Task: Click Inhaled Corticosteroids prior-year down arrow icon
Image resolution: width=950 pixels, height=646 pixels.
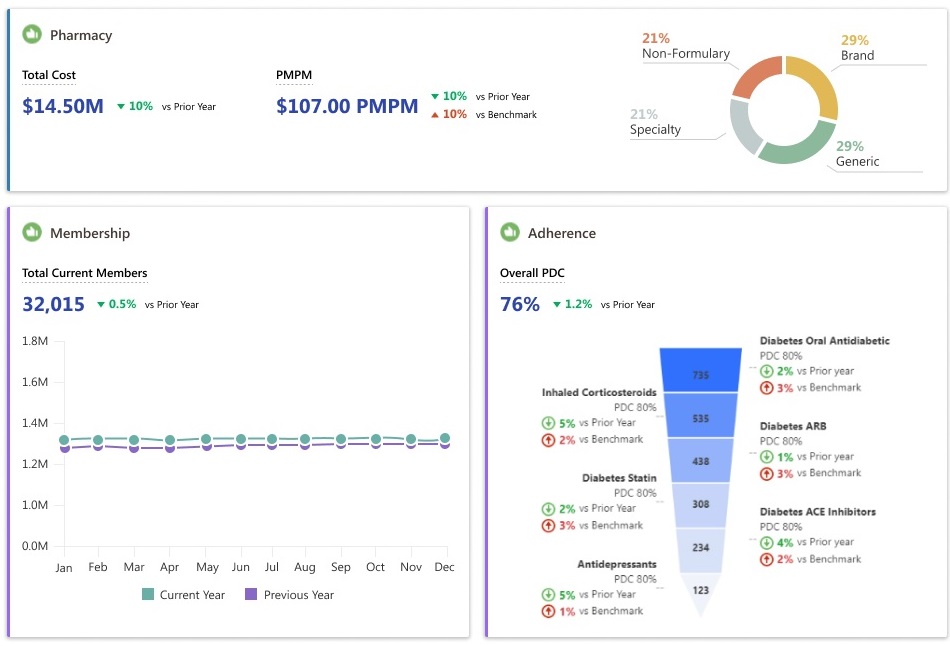Action: (x=548, y=423)
